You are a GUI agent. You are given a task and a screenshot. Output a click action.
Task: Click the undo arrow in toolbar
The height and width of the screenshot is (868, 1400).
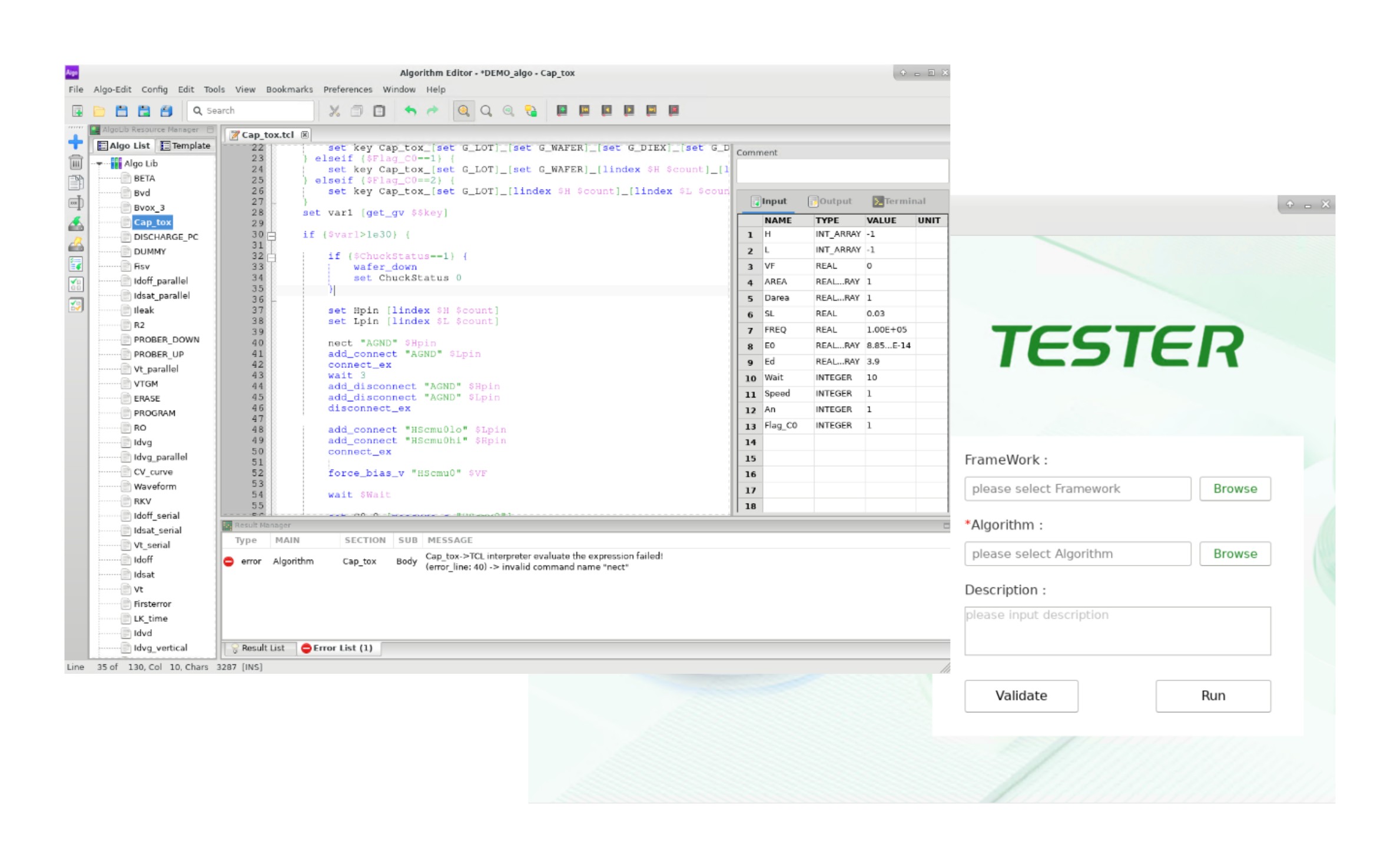coord(410,111)
